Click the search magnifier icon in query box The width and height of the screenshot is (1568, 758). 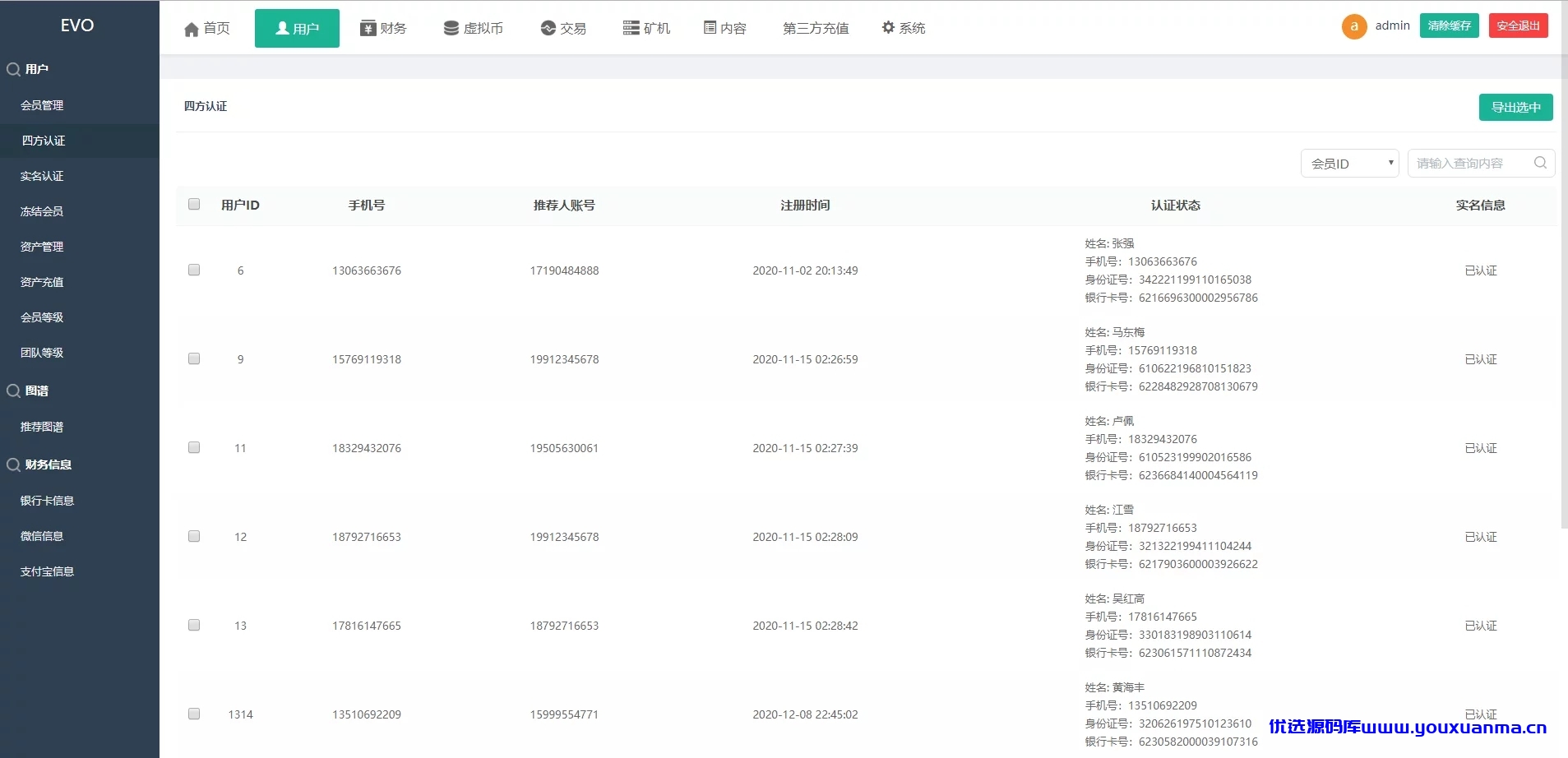pos(1540,163)
